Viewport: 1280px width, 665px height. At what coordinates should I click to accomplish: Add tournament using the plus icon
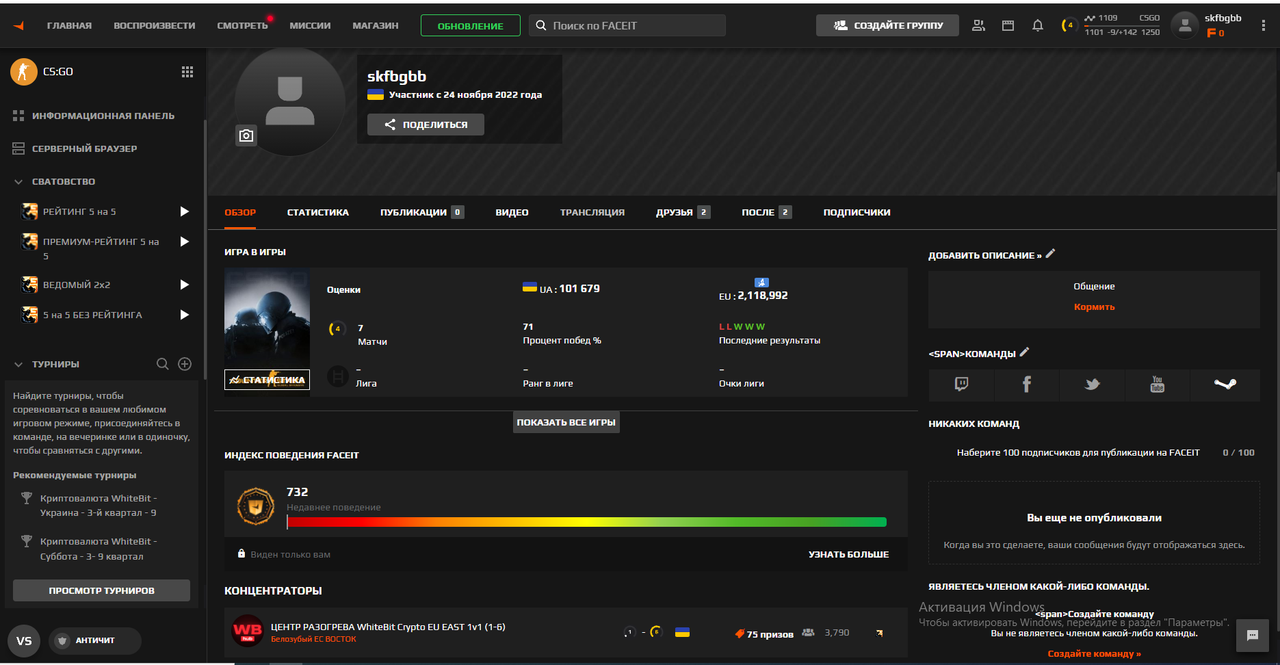185,364
